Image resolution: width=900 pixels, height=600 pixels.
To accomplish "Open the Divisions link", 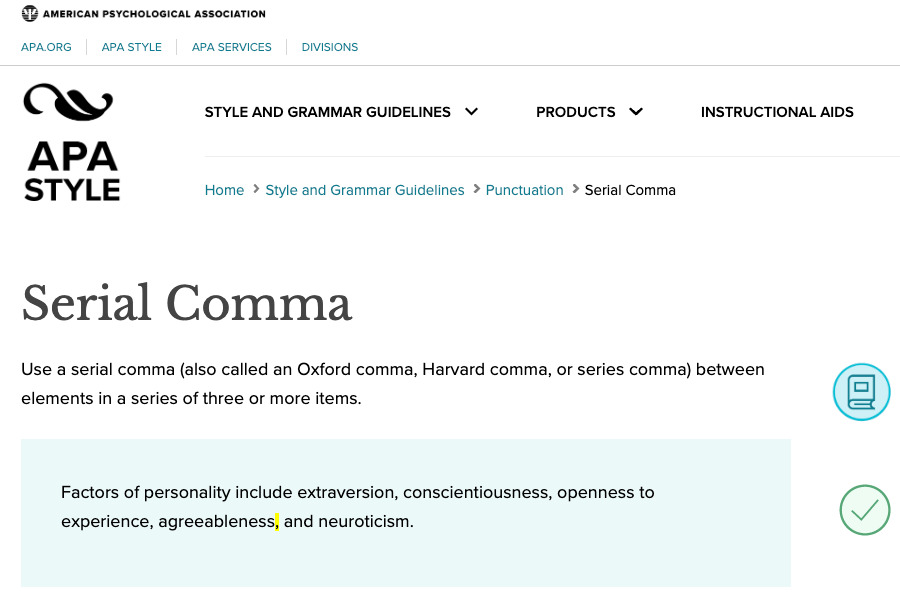I will coord(329,47).
